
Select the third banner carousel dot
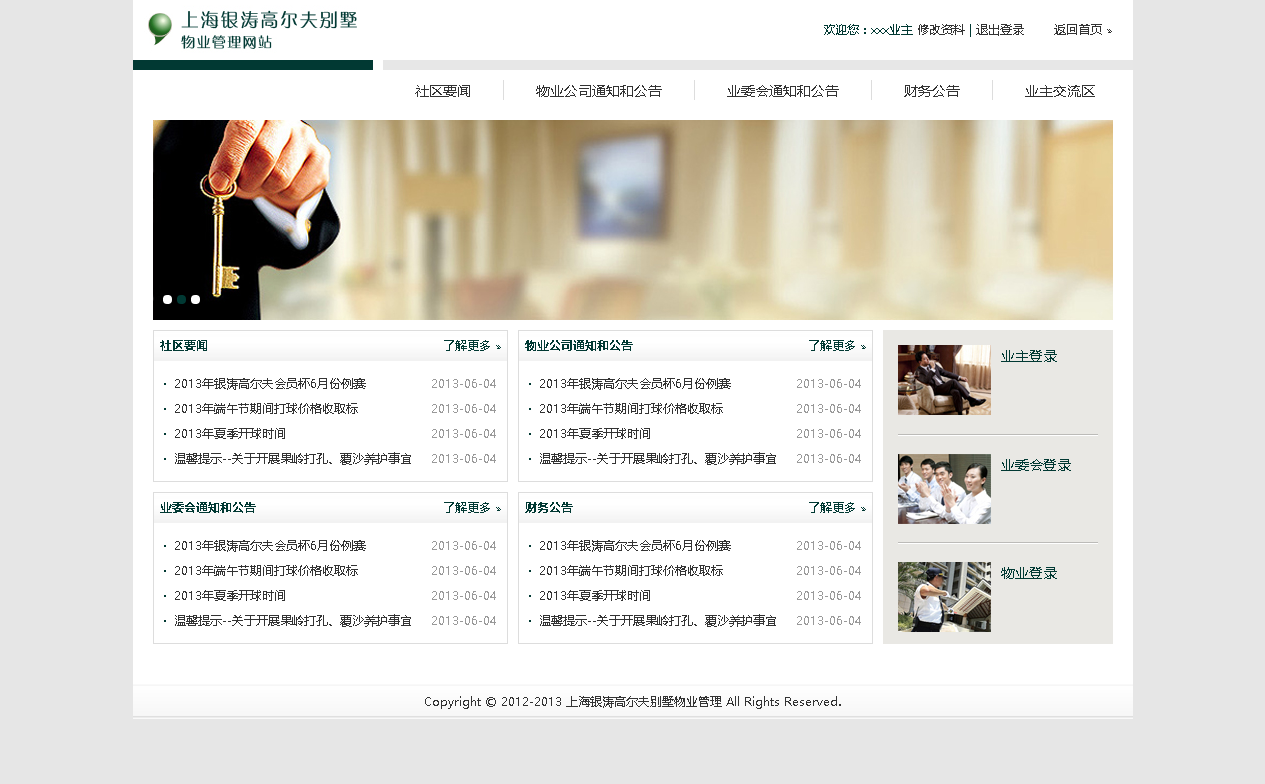pyautogui.click(x=195, y=299)
